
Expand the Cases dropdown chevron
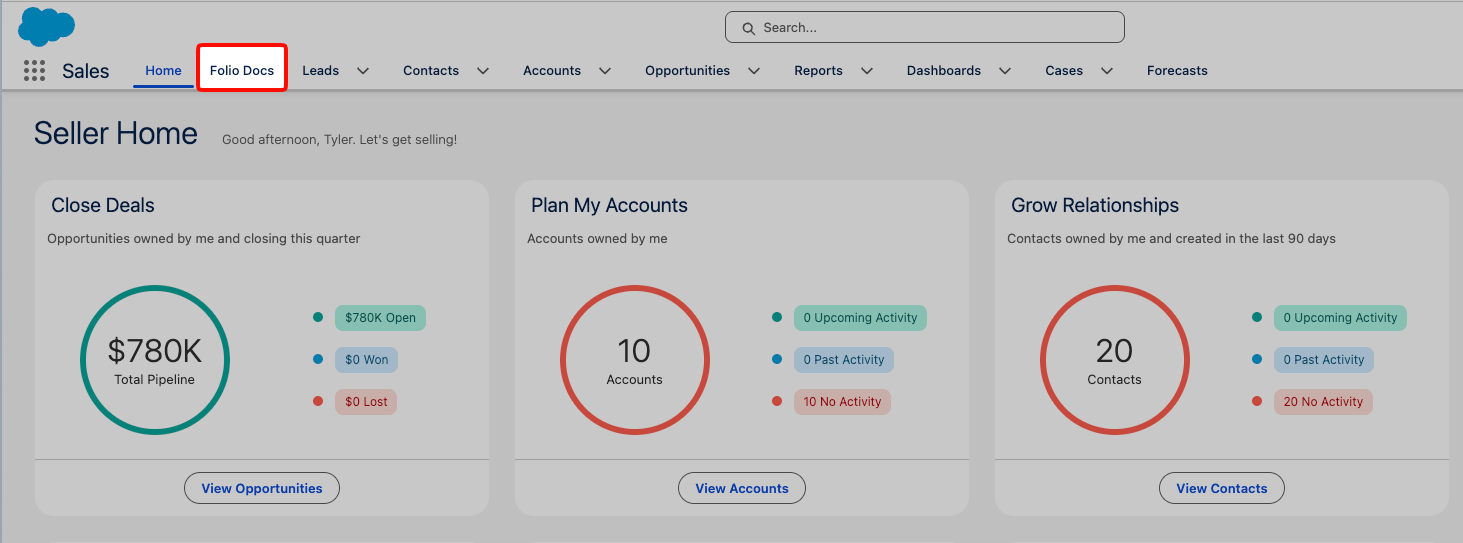[1107, 71]
